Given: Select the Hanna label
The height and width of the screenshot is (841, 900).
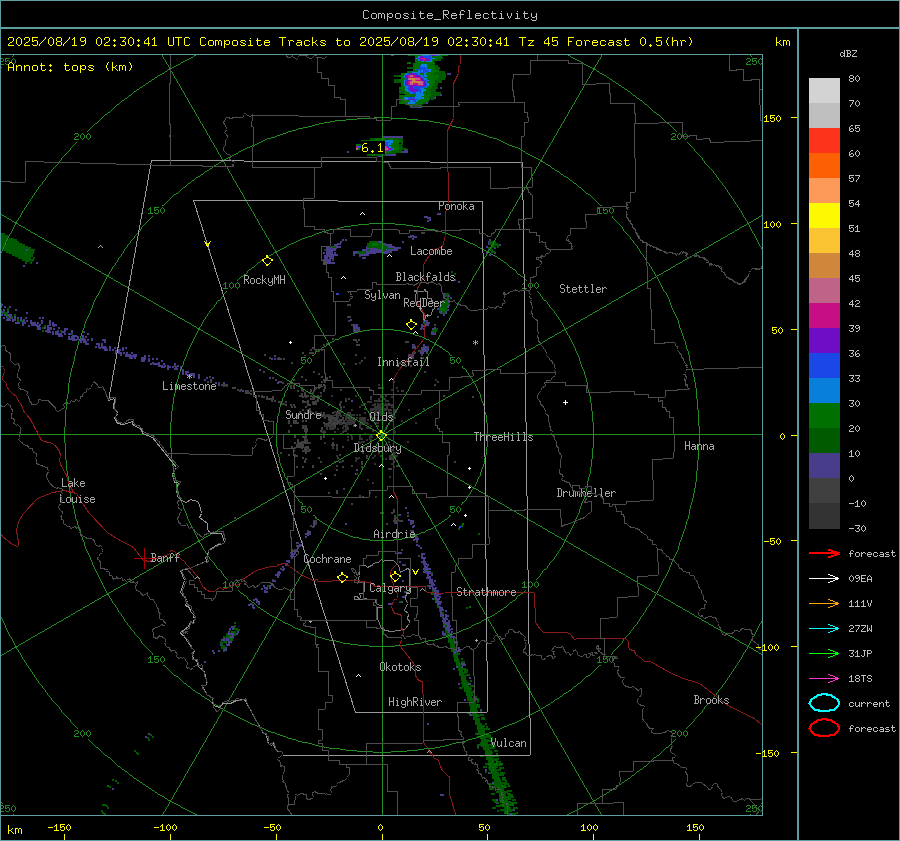Looking at the screenshot, I should click(699, 446).
